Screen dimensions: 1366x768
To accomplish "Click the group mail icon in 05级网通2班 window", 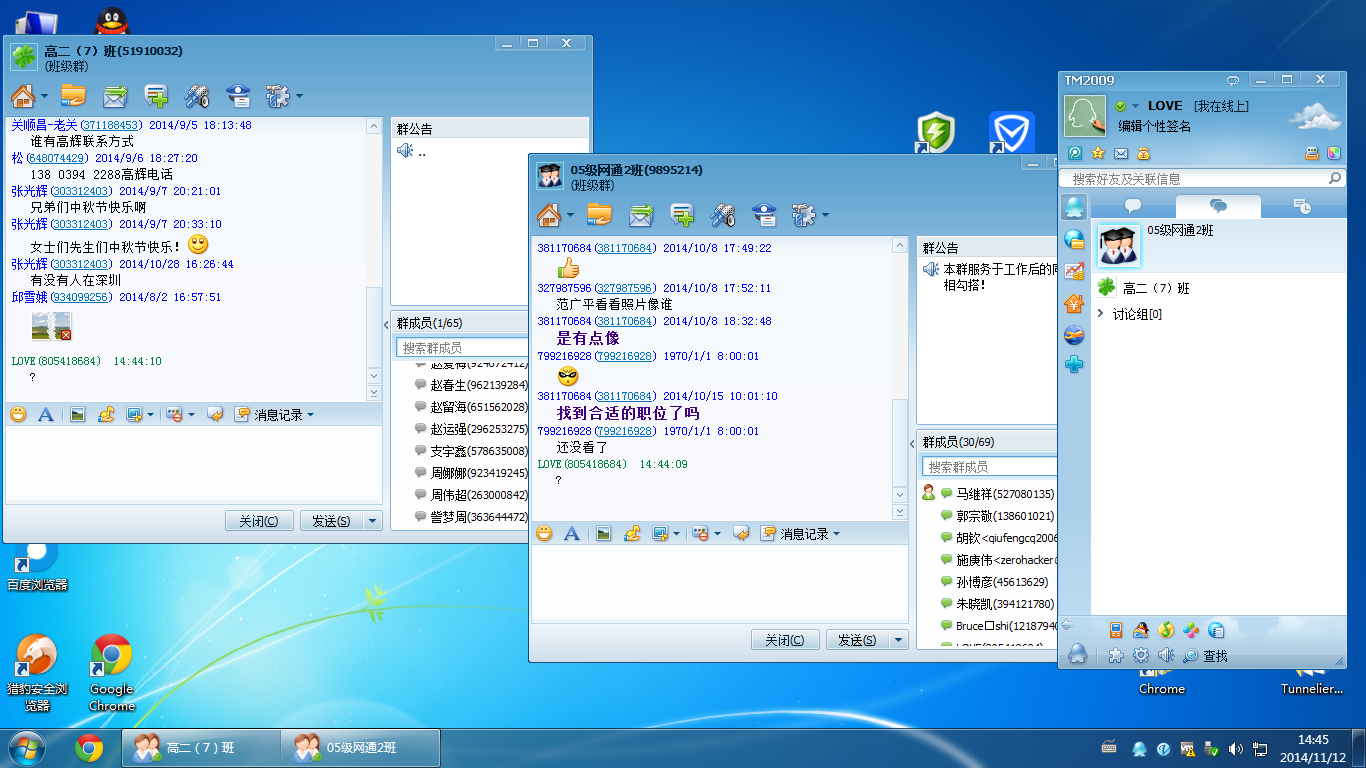I will click(641, 214).
